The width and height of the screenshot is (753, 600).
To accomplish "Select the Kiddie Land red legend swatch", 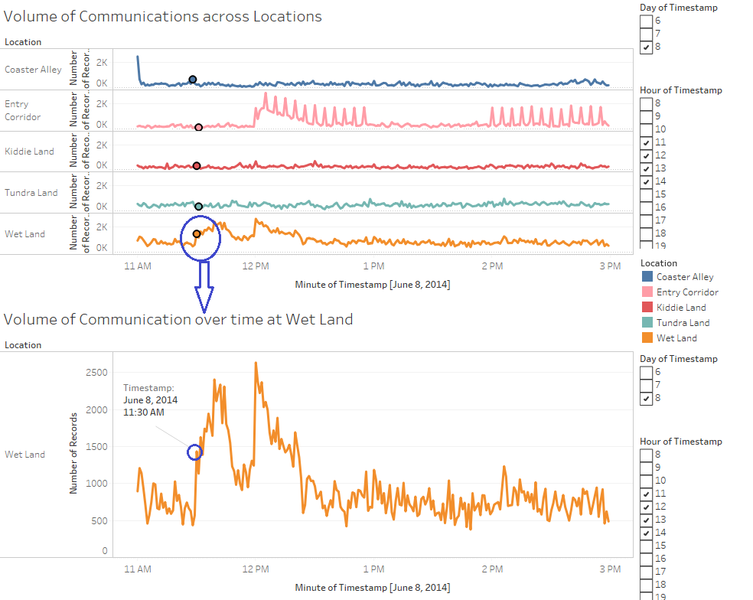I will (x=647, y=307).
